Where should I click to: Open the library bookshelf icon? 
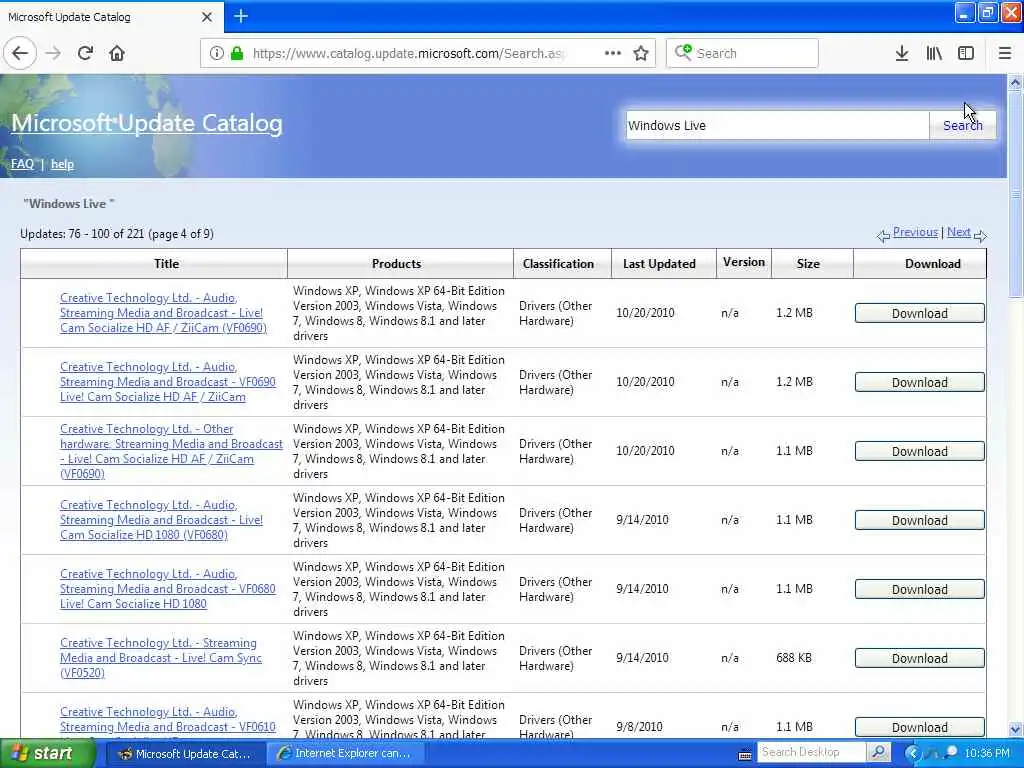click(934, 53)
